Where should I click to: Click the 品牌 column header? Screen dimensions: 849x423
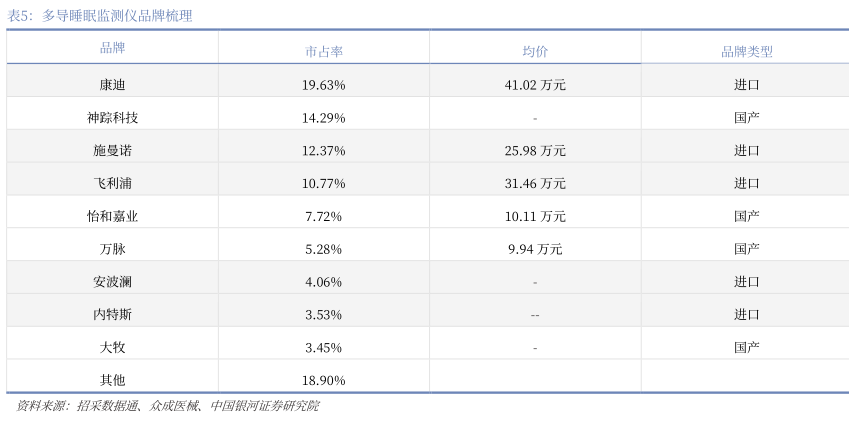(x=112, y=48)
